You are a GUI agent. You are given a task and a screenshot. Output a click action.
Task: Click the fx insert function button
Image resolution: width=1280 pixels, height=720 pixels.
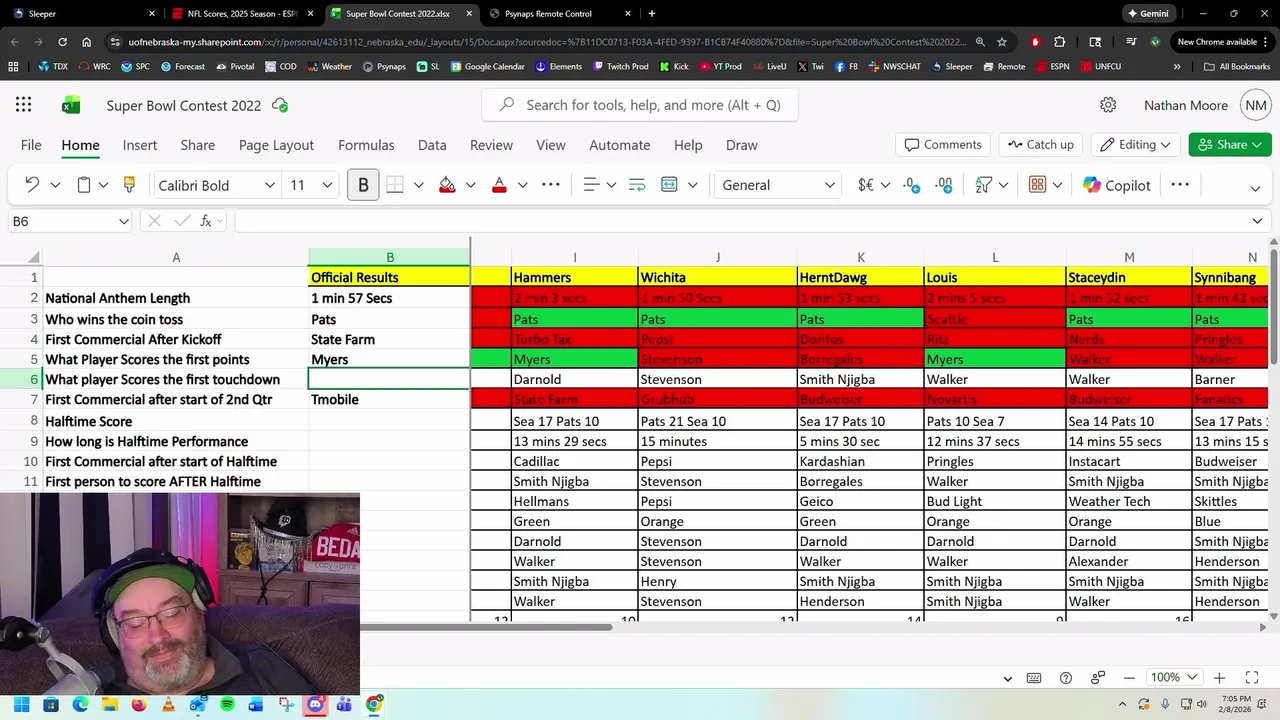(x=206, y=221)
